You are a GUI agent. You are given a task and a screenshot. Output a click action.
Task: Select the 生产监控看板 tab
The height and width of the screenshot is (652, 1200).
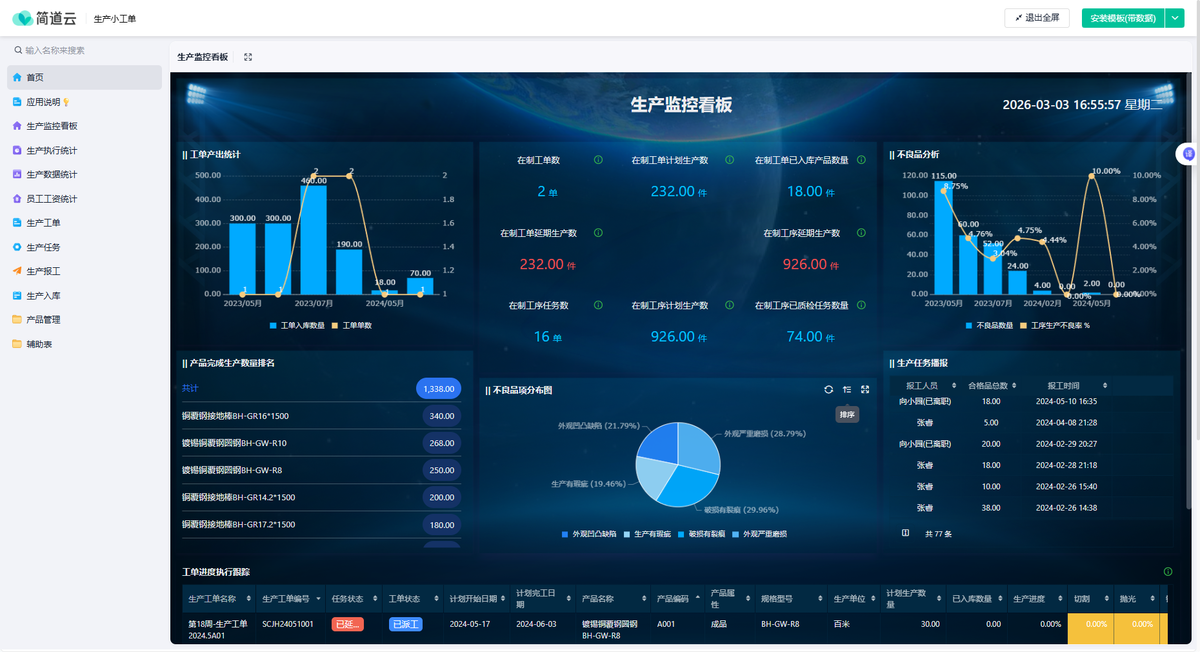pos(202,57)
